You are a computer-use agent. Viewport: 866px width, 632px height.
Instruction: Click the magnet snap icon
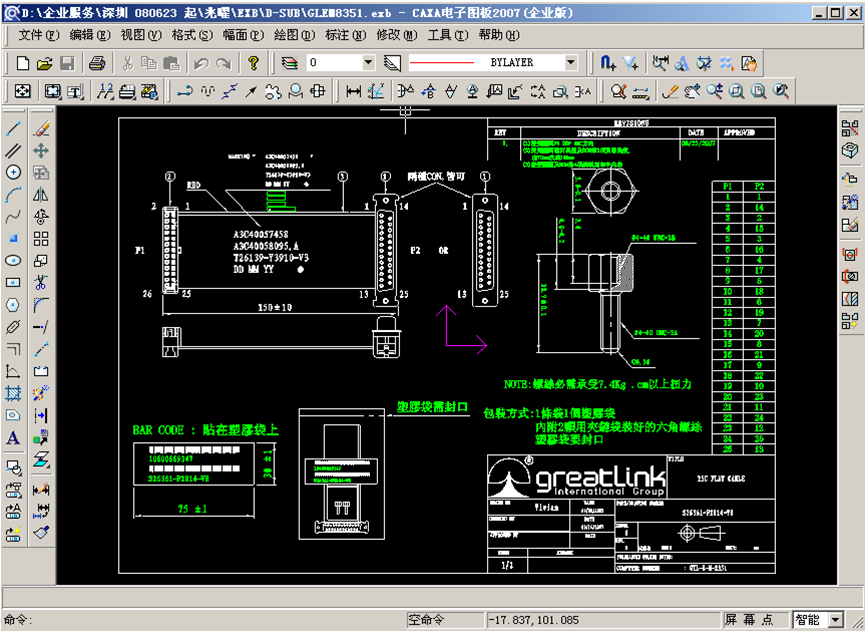click(608, 64)
